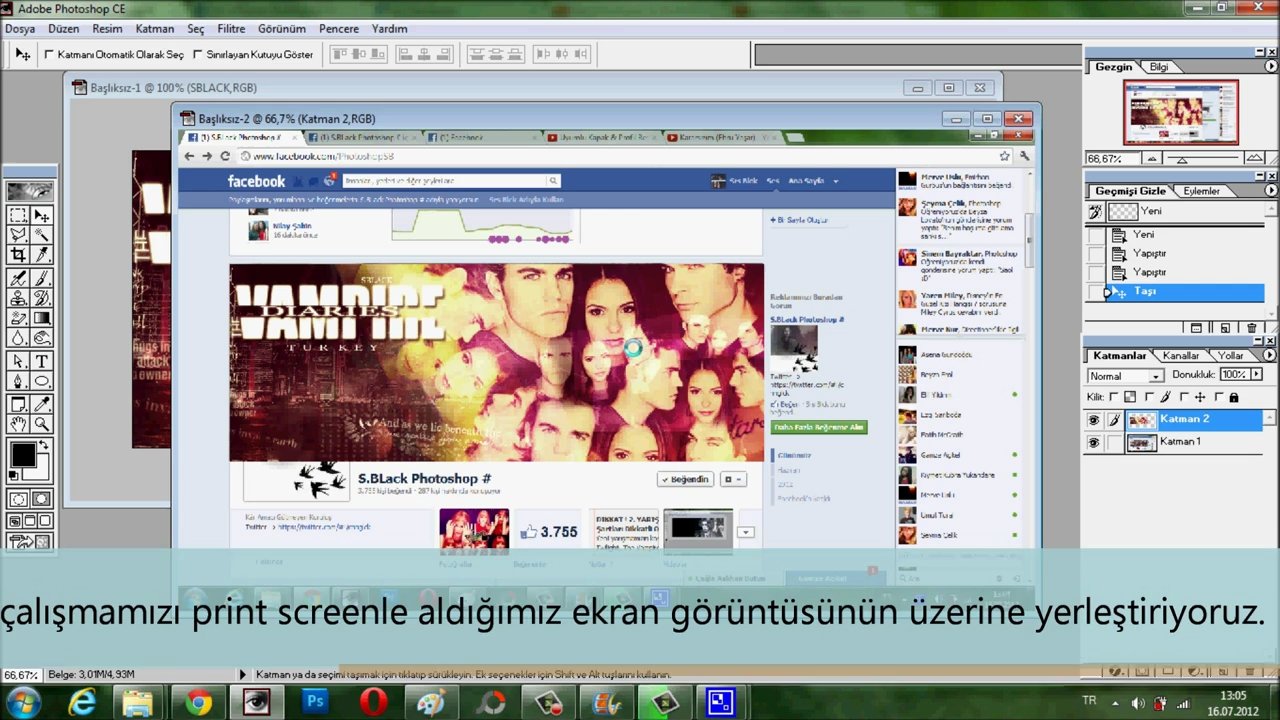Viewport: 1280px width, 720px height.
Task: Switch to the Yollar tab
Action: coord(1231,356)
